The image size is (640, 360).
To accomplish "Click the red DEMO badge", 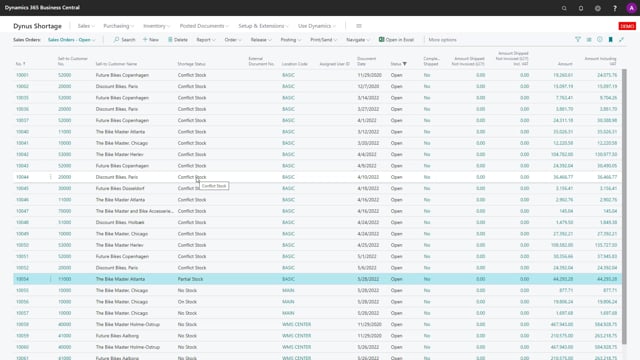I will [627, 26].
